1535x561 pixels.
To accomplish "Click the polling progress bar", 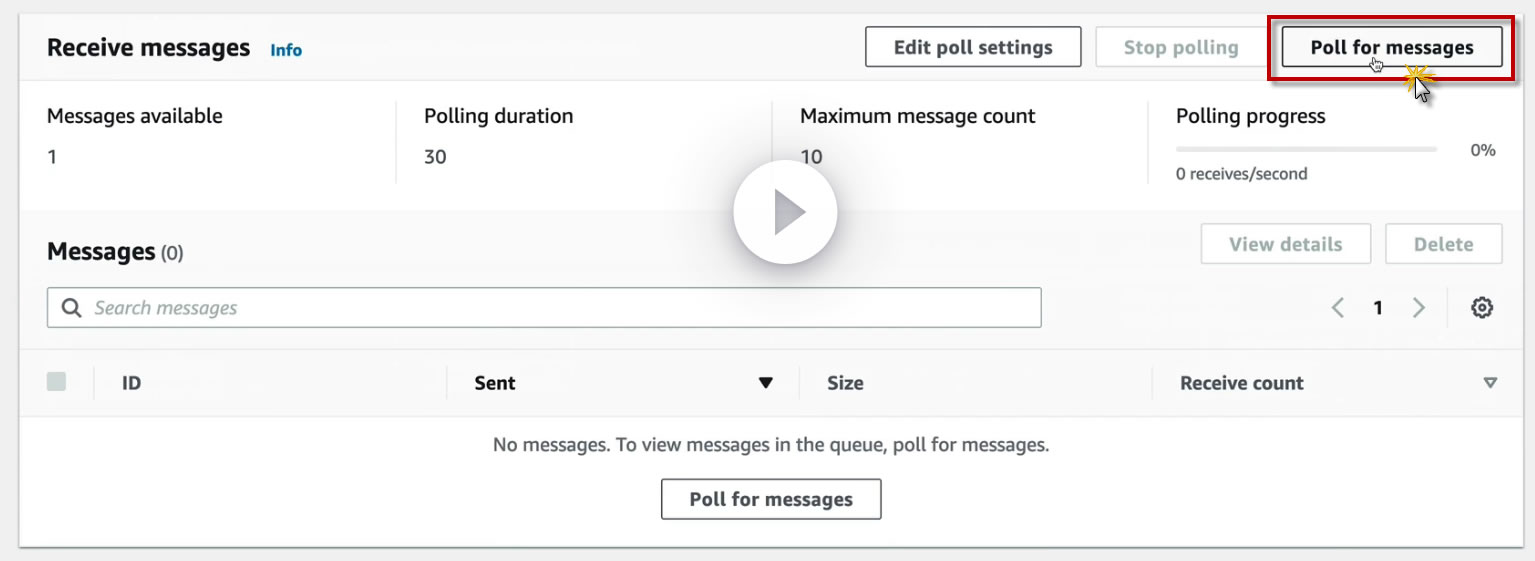I will coord(1306,150).
